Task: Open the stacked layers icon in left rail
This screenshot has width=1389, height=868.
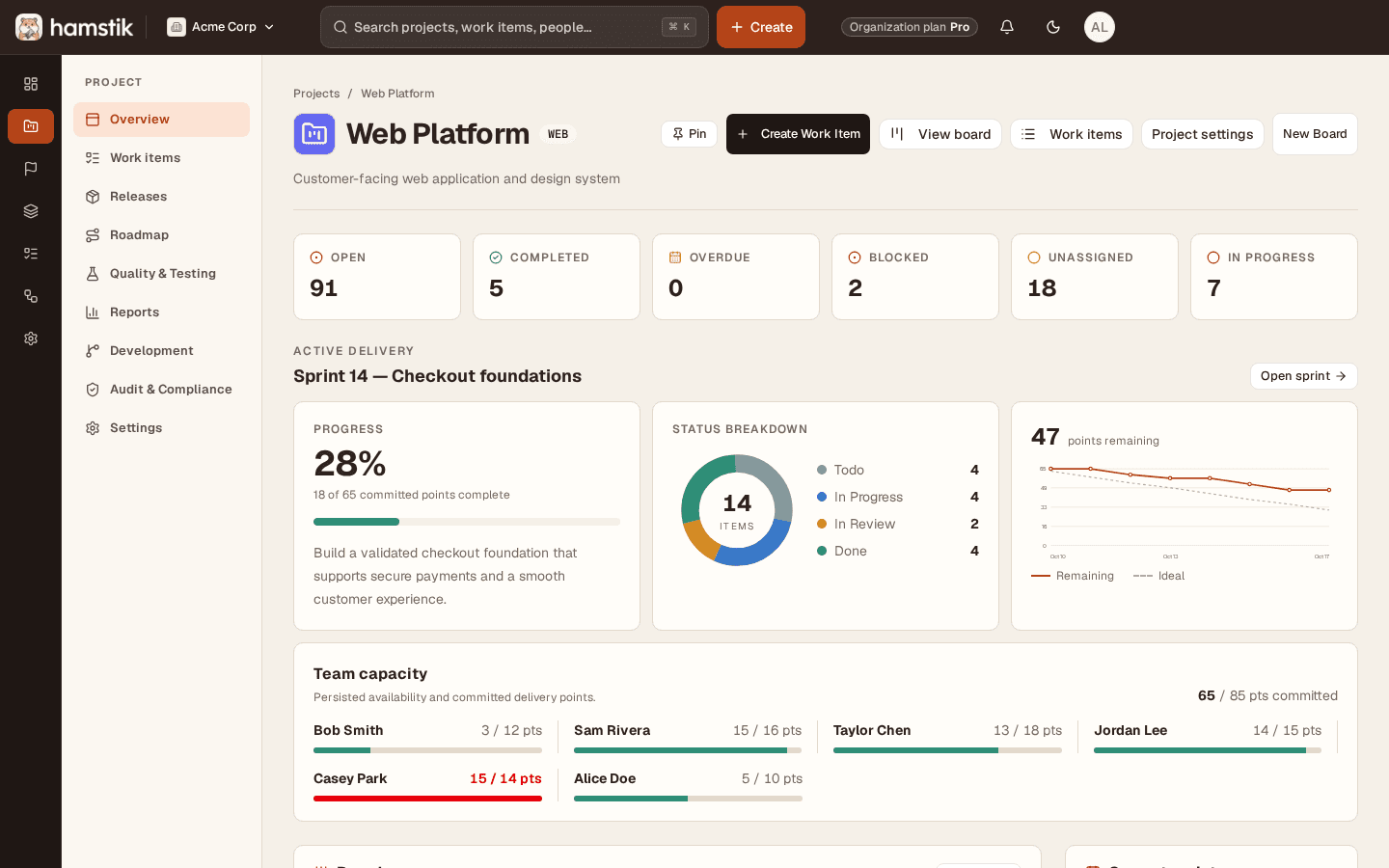Action: click(x=31, y=211)
